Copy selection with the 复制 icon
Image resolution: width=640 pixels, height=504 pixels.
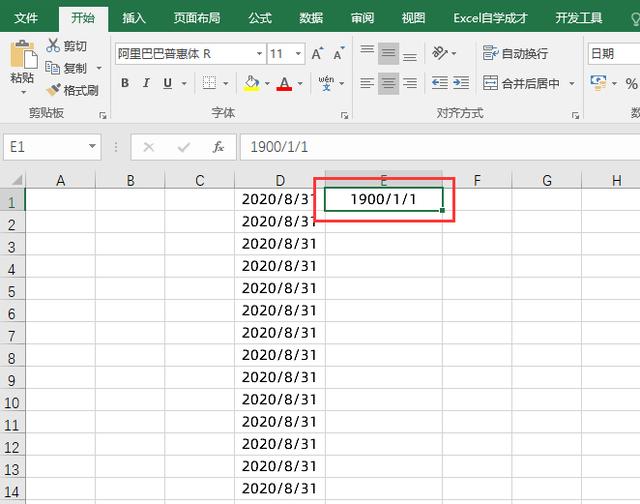click(52, 68)
